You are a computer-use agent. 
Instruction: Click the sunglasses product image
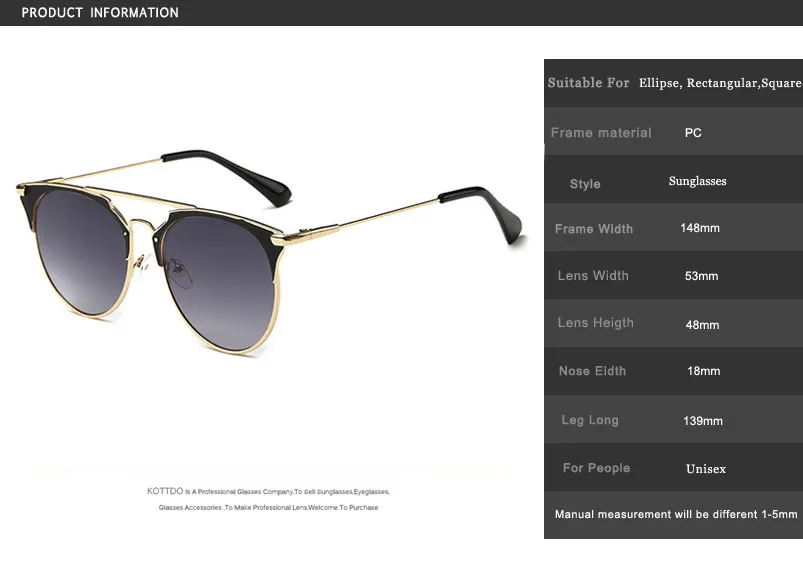click(269, 253)
